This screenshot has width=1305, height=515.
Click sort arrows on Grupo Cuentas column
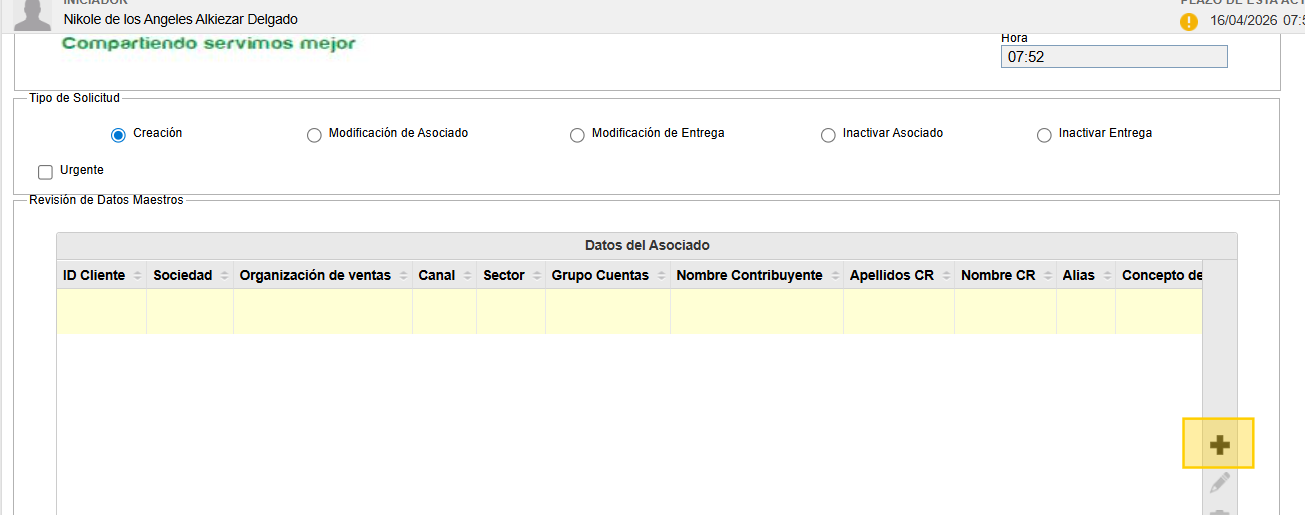point(661,276)
